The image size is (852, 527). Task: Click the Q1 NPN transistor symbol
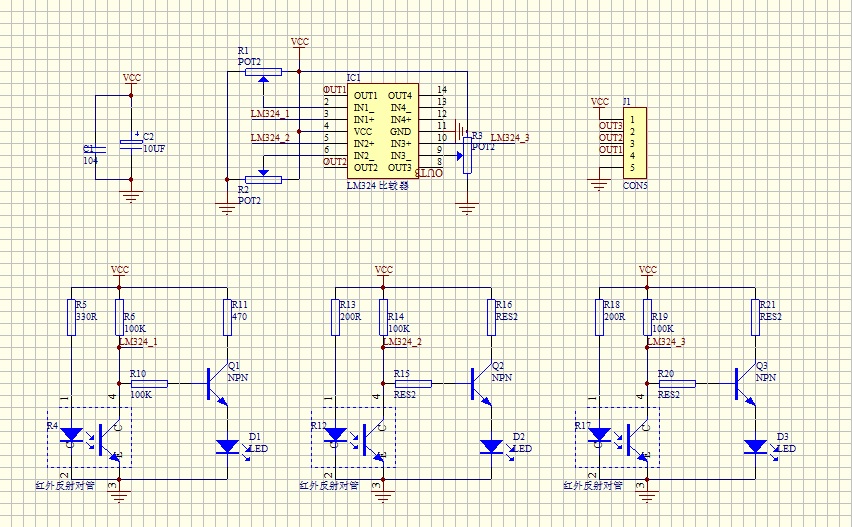[x=214, y=383]
